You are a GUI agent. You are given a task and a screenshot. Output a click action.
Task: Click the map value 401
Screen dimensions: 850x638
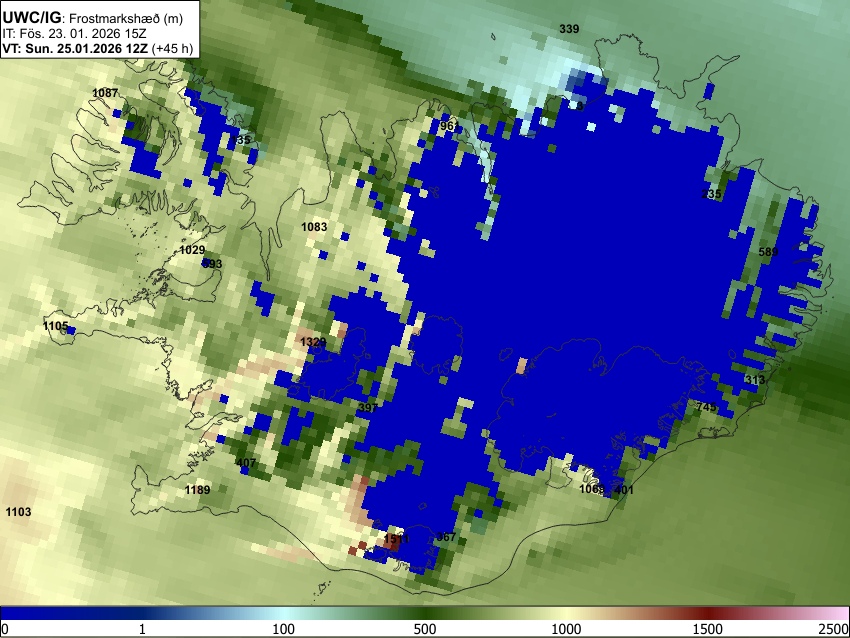[623, 490]
